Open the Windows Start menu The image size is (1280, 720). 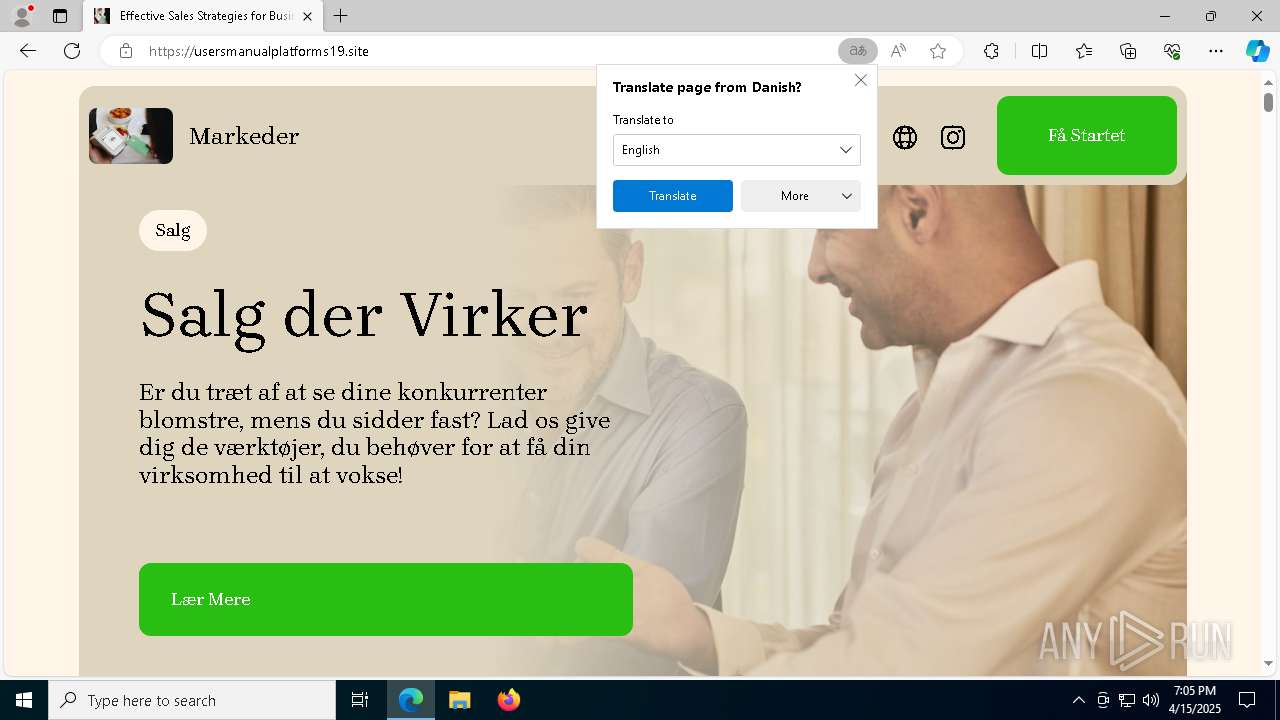click(x=24, y=700)
